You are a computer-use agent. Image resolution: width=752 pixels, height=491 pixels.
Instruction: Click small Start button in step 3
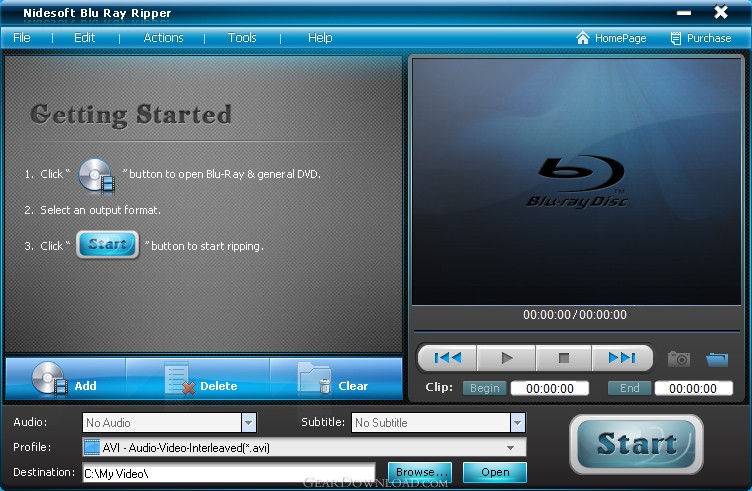coord(107,245)
